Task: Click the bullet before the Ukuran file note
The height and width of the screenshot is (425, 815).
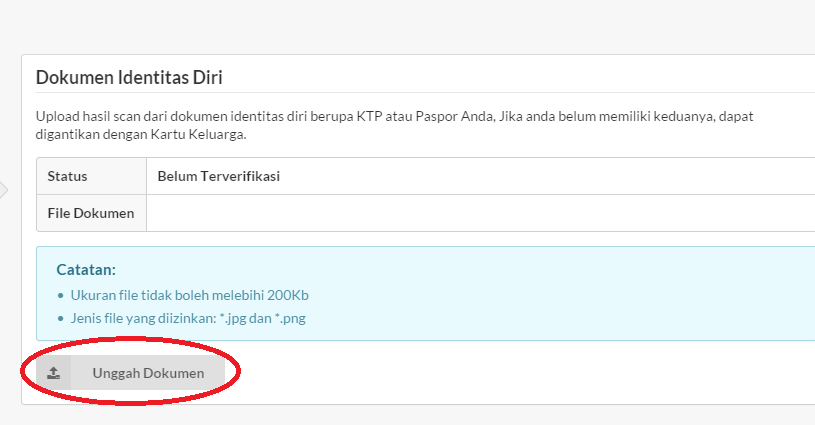Action: pyautogui.click(x=61, y=296)
